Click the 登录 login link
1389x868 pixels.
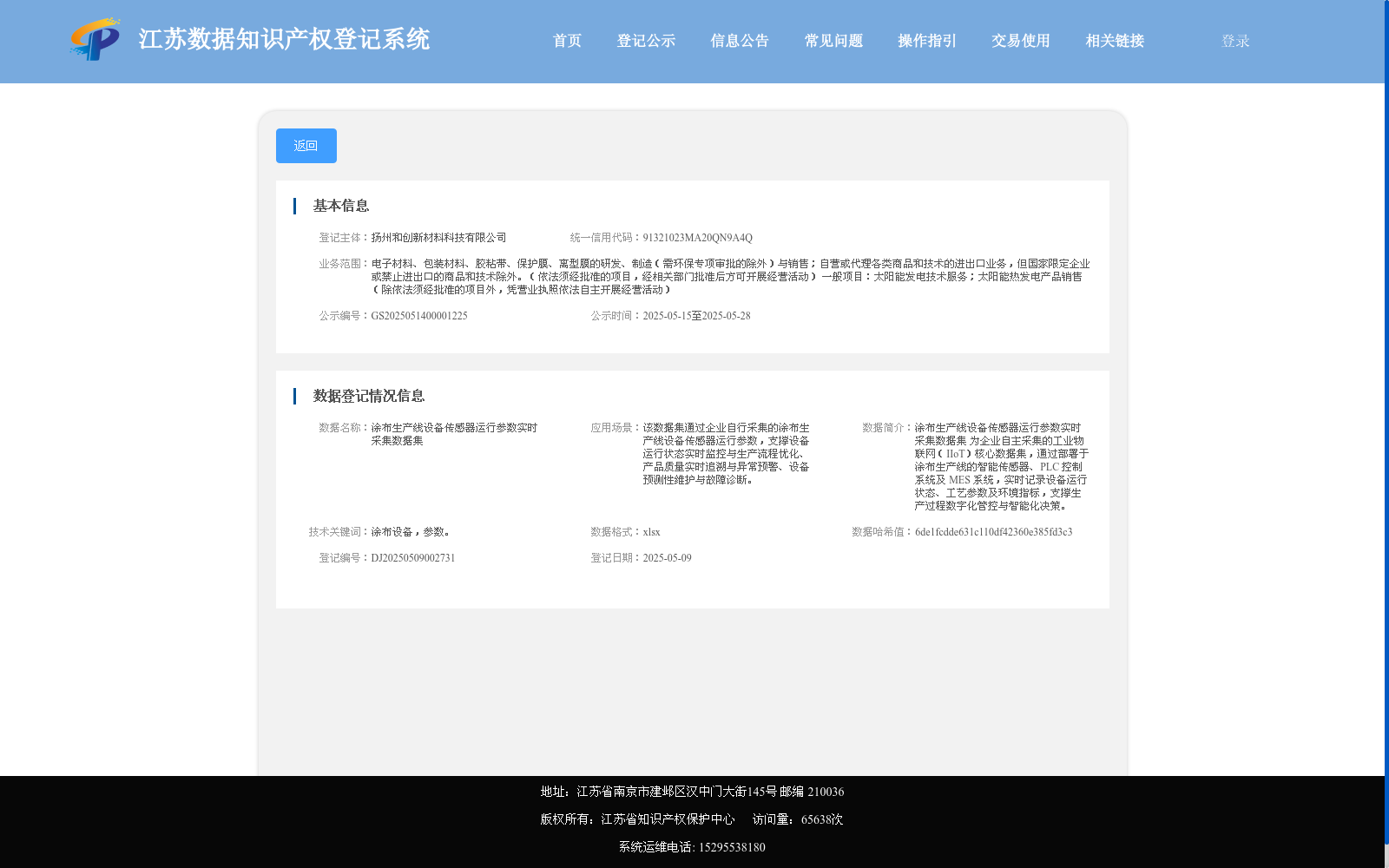pos(1235,41)
